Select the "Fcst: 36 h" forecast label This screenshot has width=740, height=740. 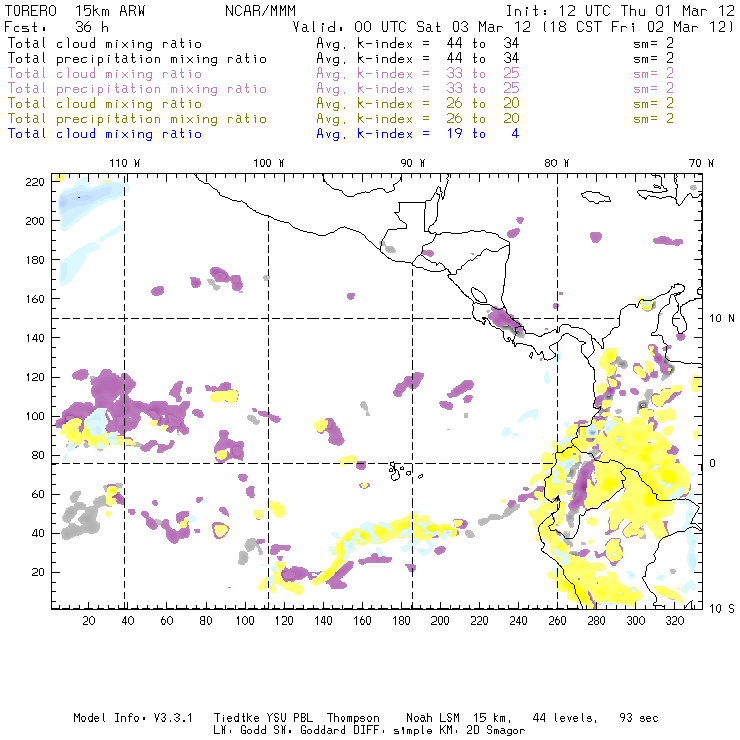pos(57,27)
